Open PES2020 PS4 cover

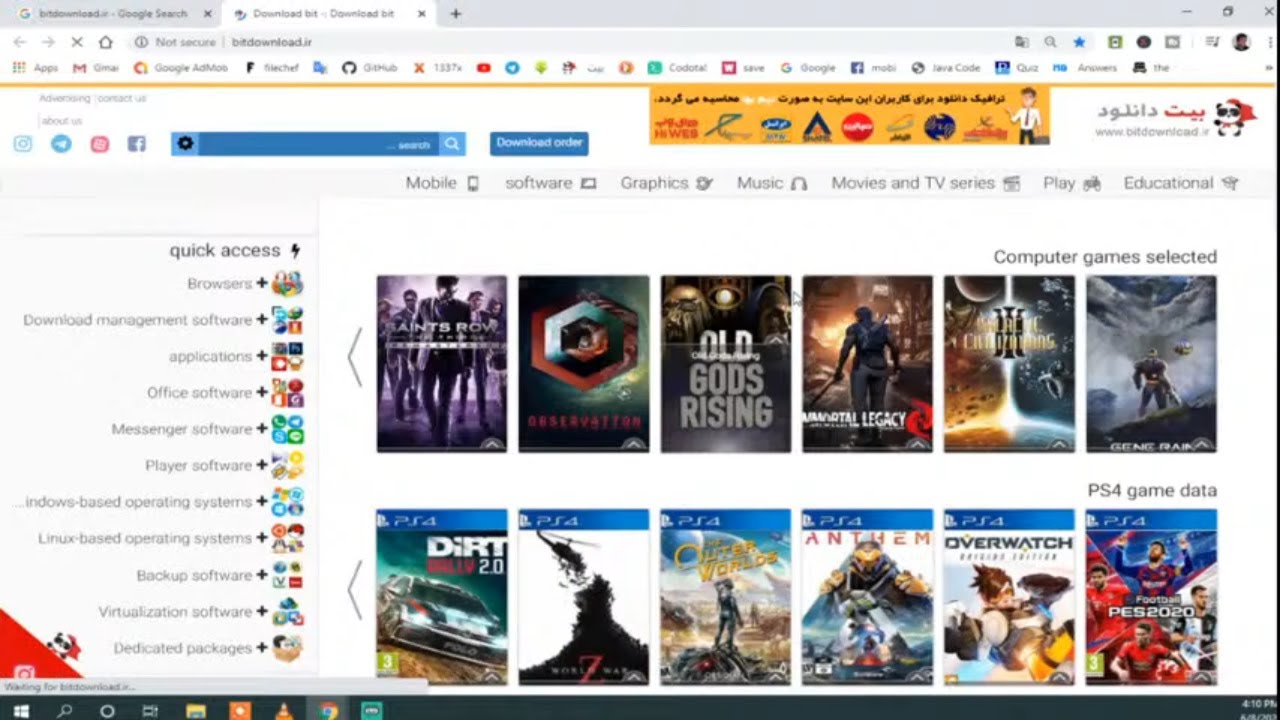point(1151,597)
